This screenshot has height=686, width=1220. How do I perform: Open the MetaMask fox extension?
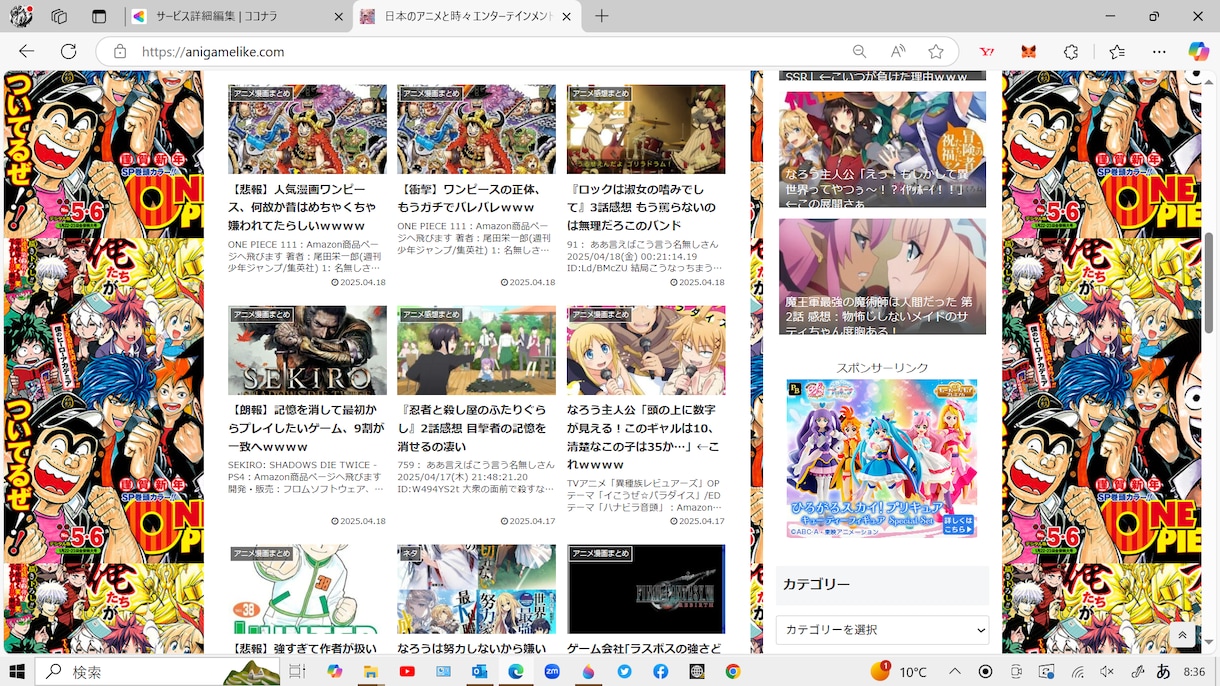[x=1028, y=51]
